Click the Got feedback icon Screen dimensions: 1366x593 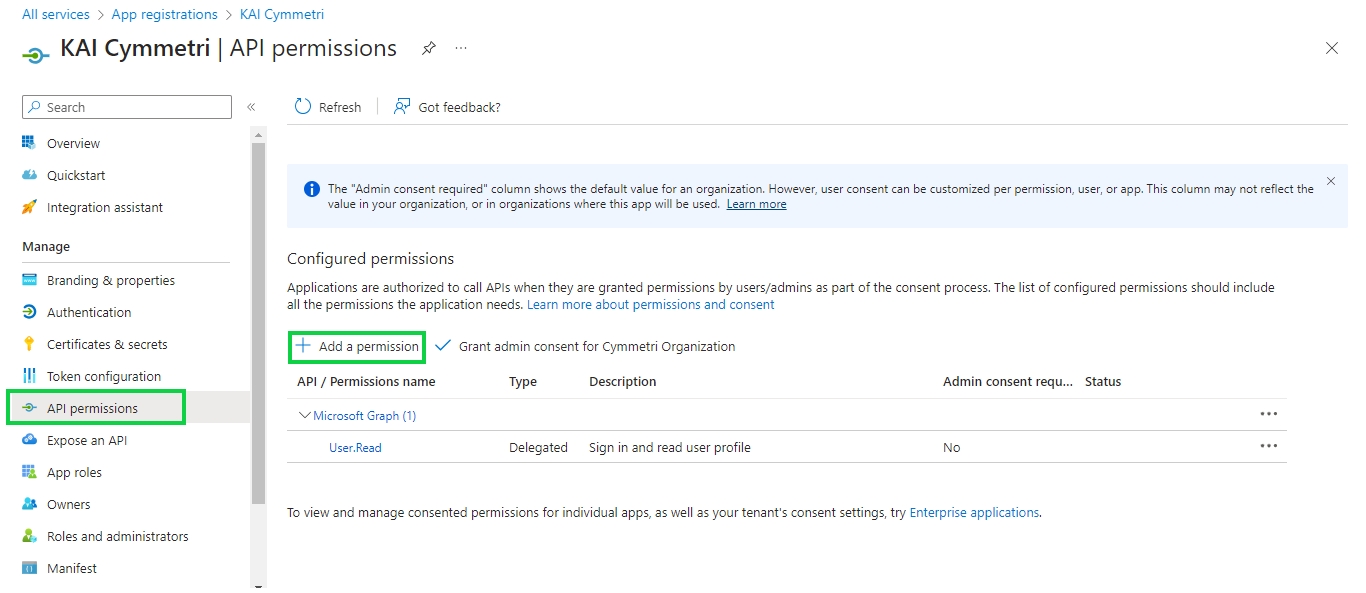tap(402, 107)
